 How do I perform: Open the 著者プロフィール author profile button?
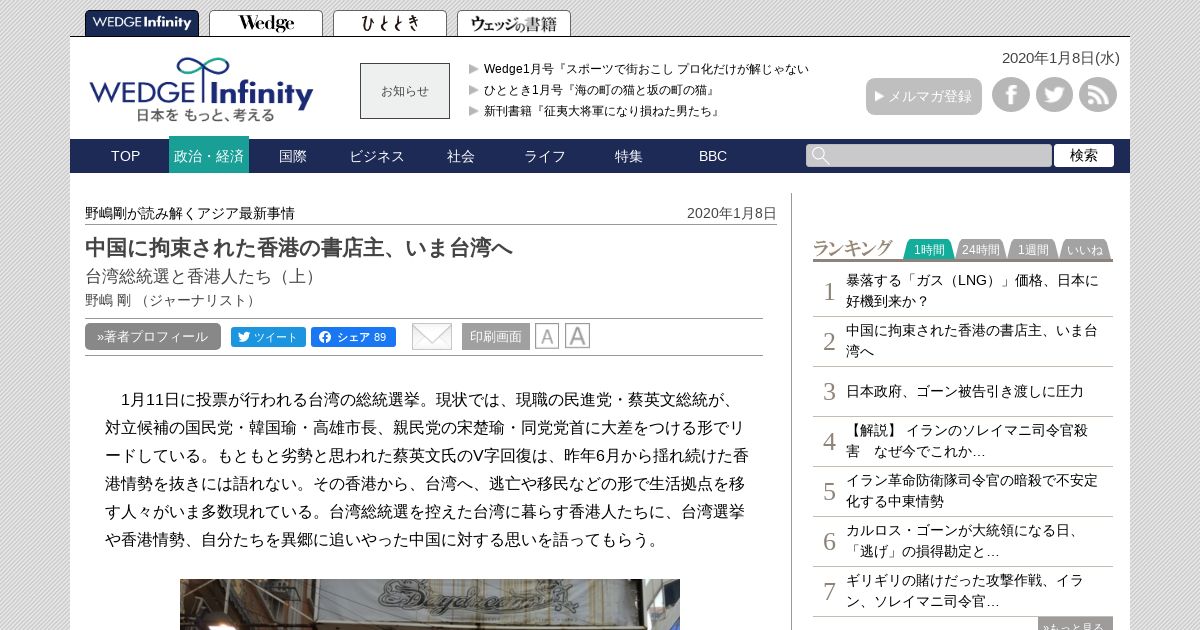pos(153,337)
